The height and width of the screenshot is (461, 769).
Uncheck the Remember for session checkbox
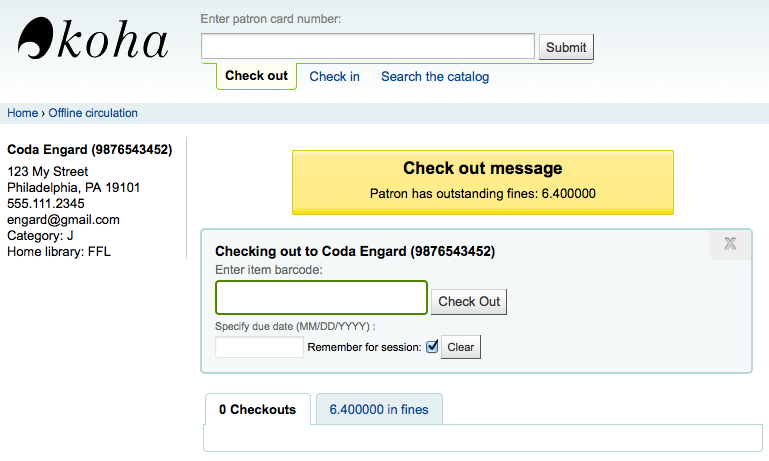pyautogui.click(x=432, y=347)
